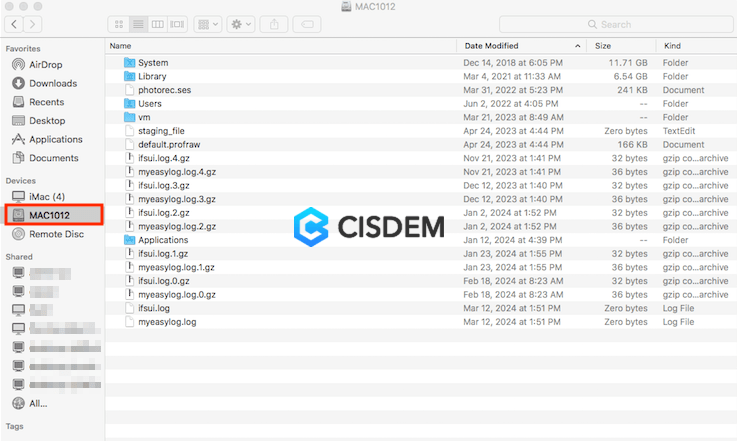Viewport: 737px width, 441px height.
Task: Select the staging_file row
Action: click(x=421, y=131)
